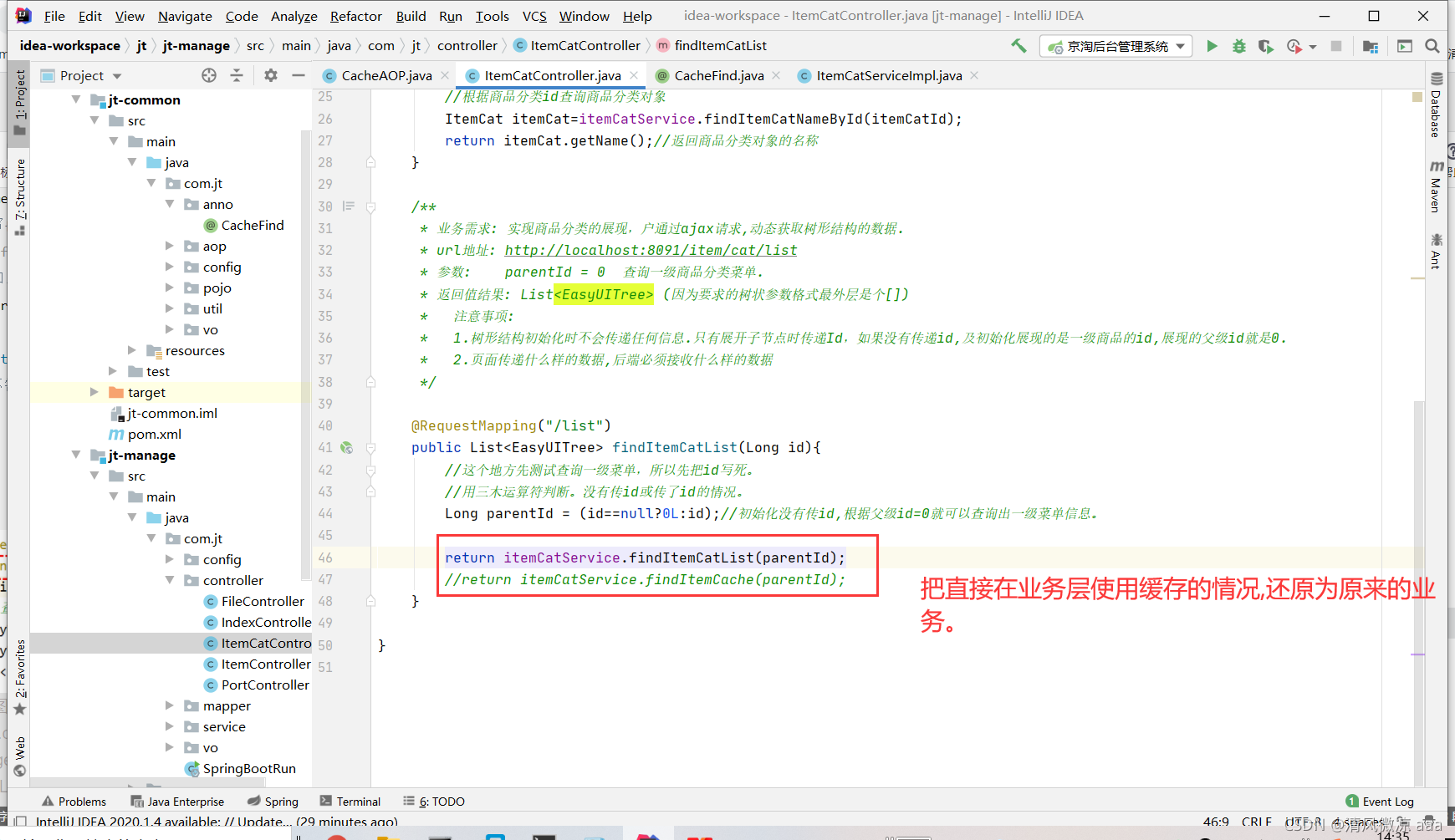Select SpringBootRun class in tree

(240, 768)
